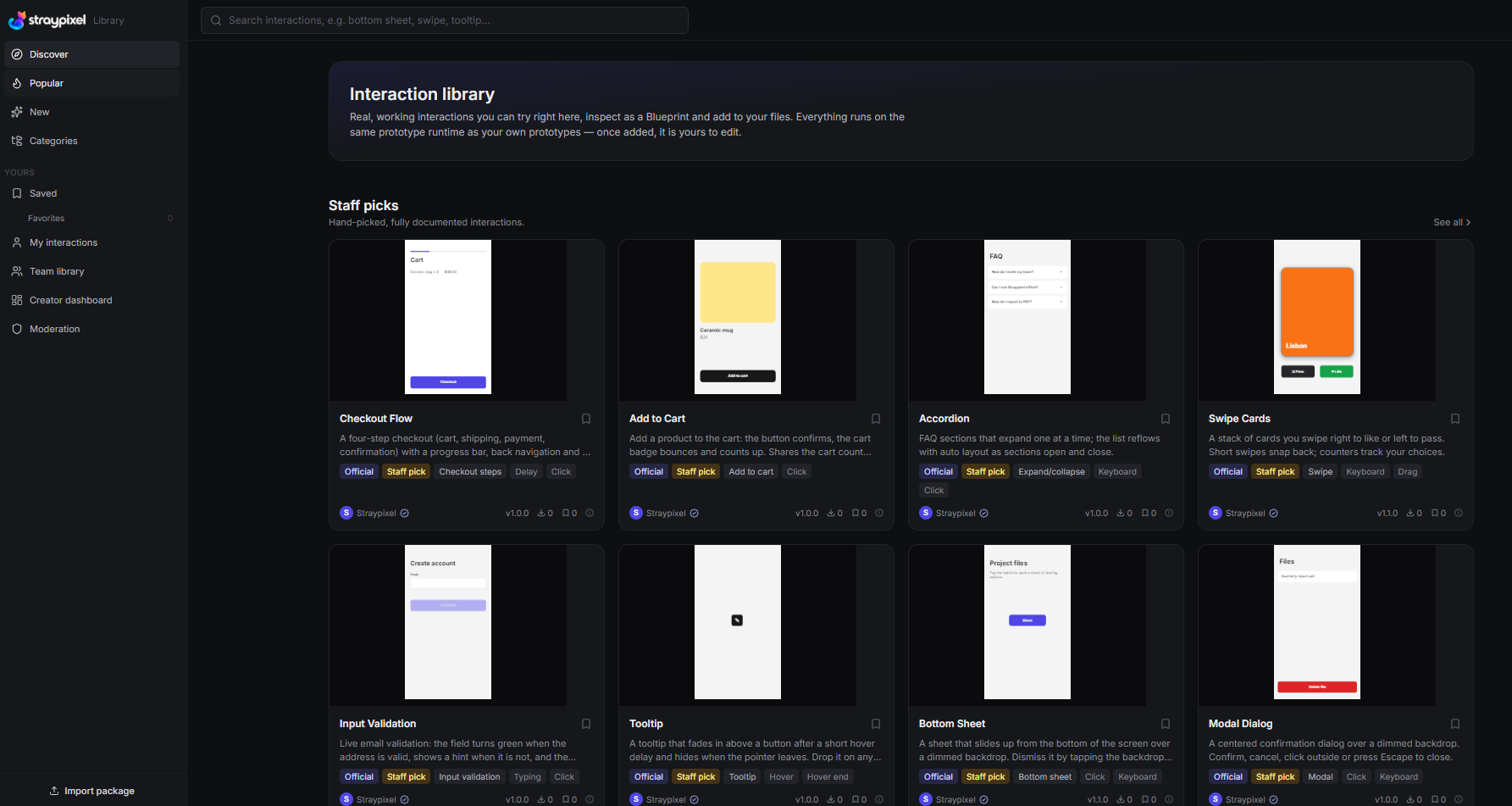This screenshot has height=806, width=1512.
Task: Click download count on Accordion card
Action: 1125,514
